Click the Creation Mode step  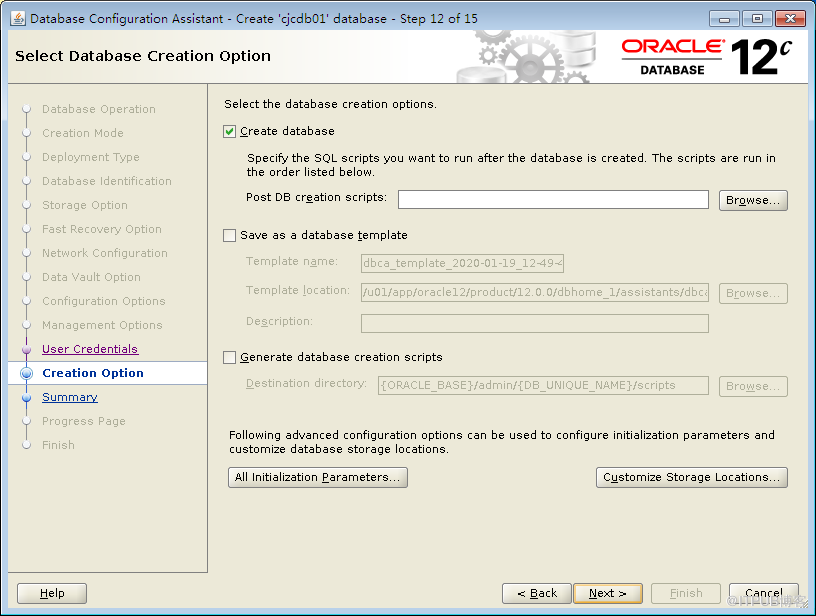(83, 133)
